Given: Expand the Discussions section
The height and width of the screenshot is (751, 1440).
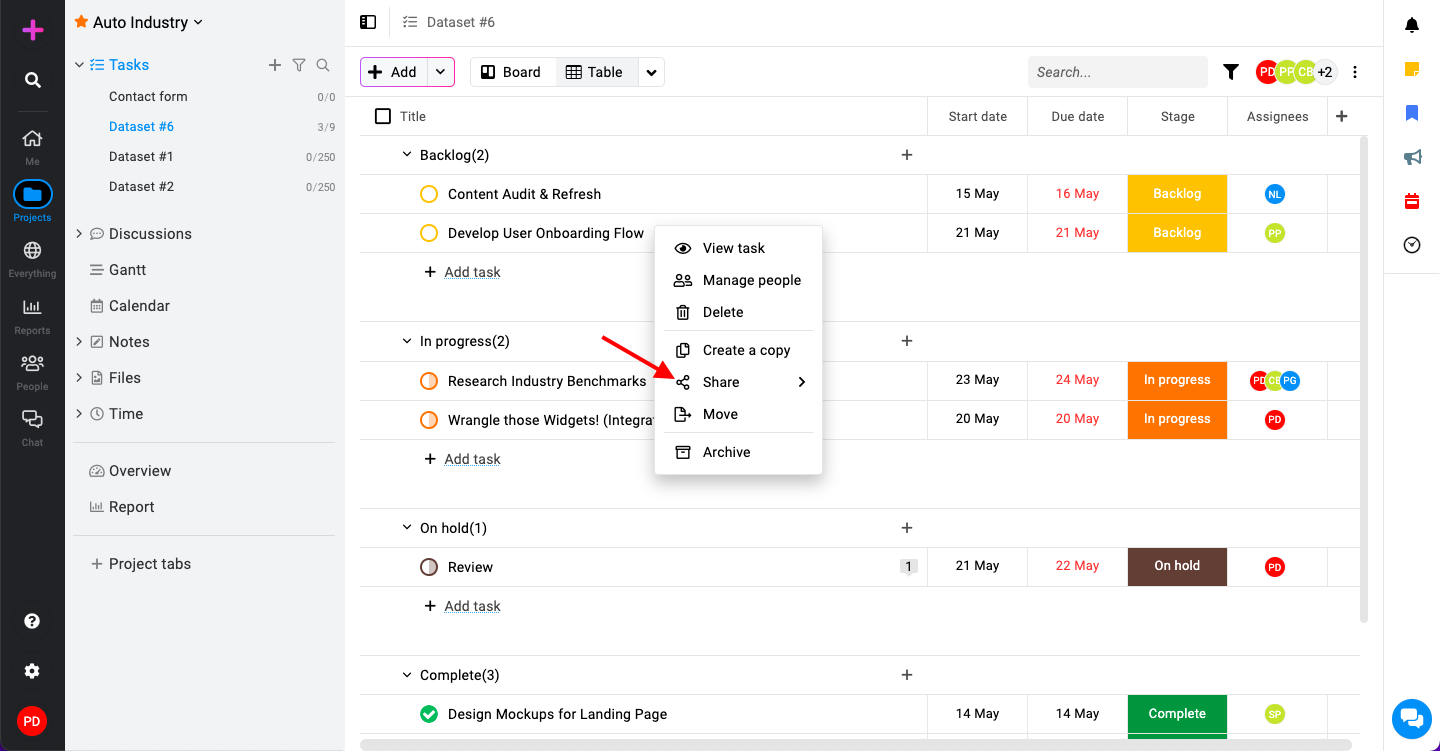Looking at the screenshot, I should tap(79, 234).
